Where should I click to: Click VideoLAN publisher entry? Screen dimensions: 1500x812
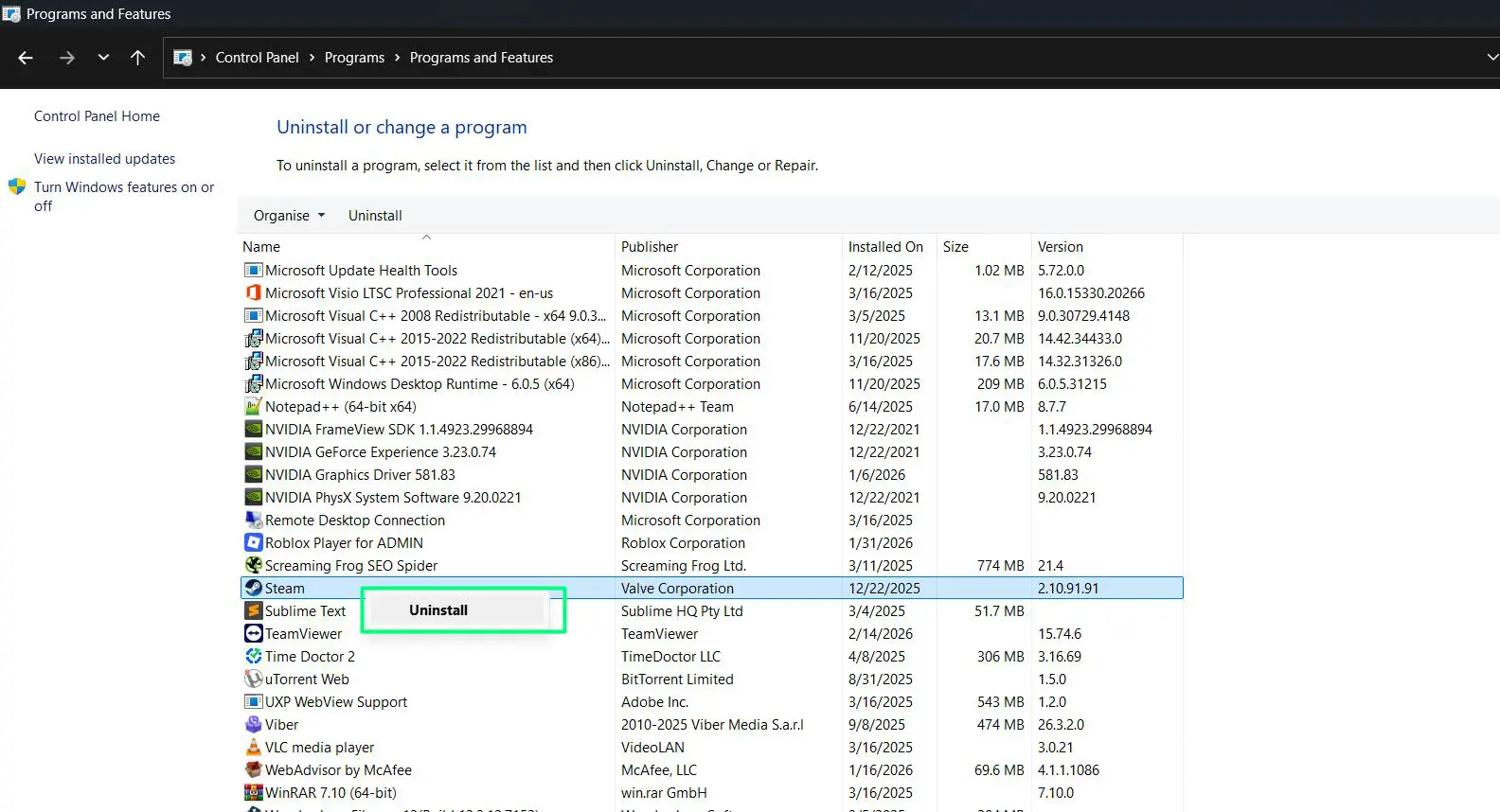(652, 747)
